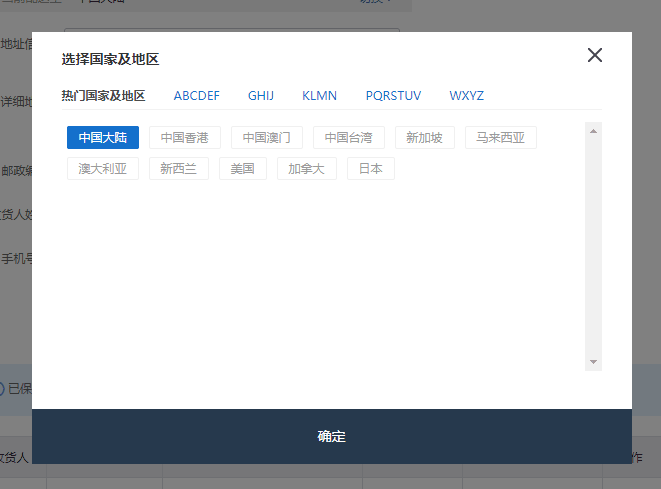The image size is (661, 489).
Task: Show the WXYZ countries tab
Action: [467, 96]
